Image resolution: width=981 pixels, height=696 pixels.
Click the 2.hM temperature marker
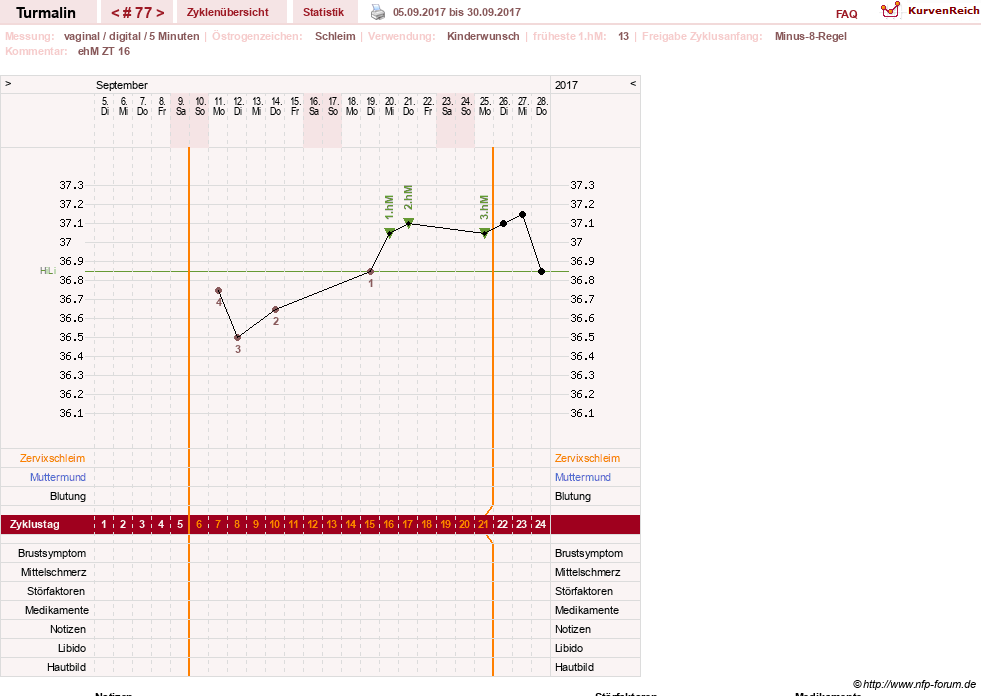pyautogui.click(x=409, y=223)
